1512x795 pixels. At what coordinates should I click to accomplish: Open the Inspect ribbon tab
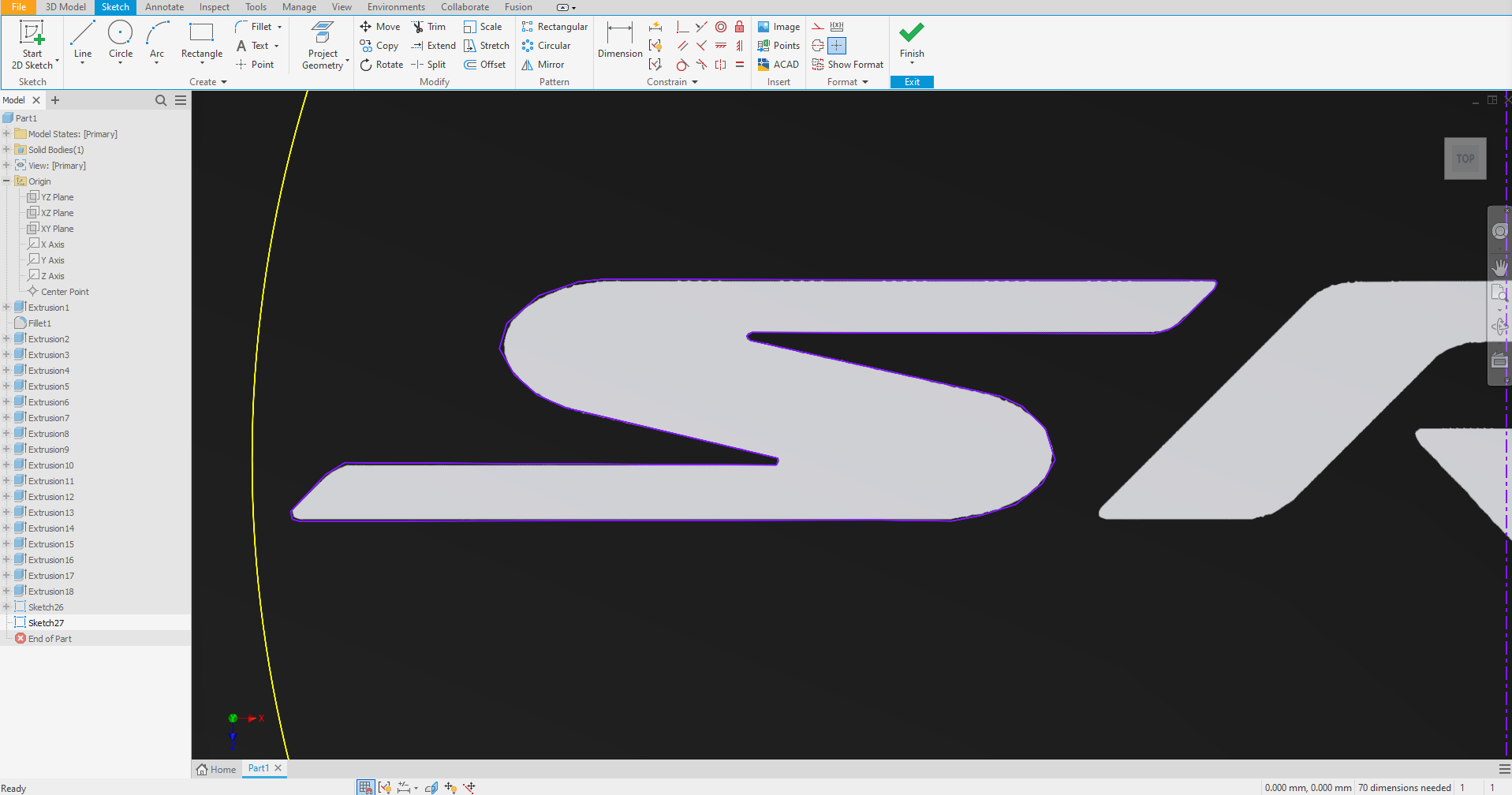(214, 7)
